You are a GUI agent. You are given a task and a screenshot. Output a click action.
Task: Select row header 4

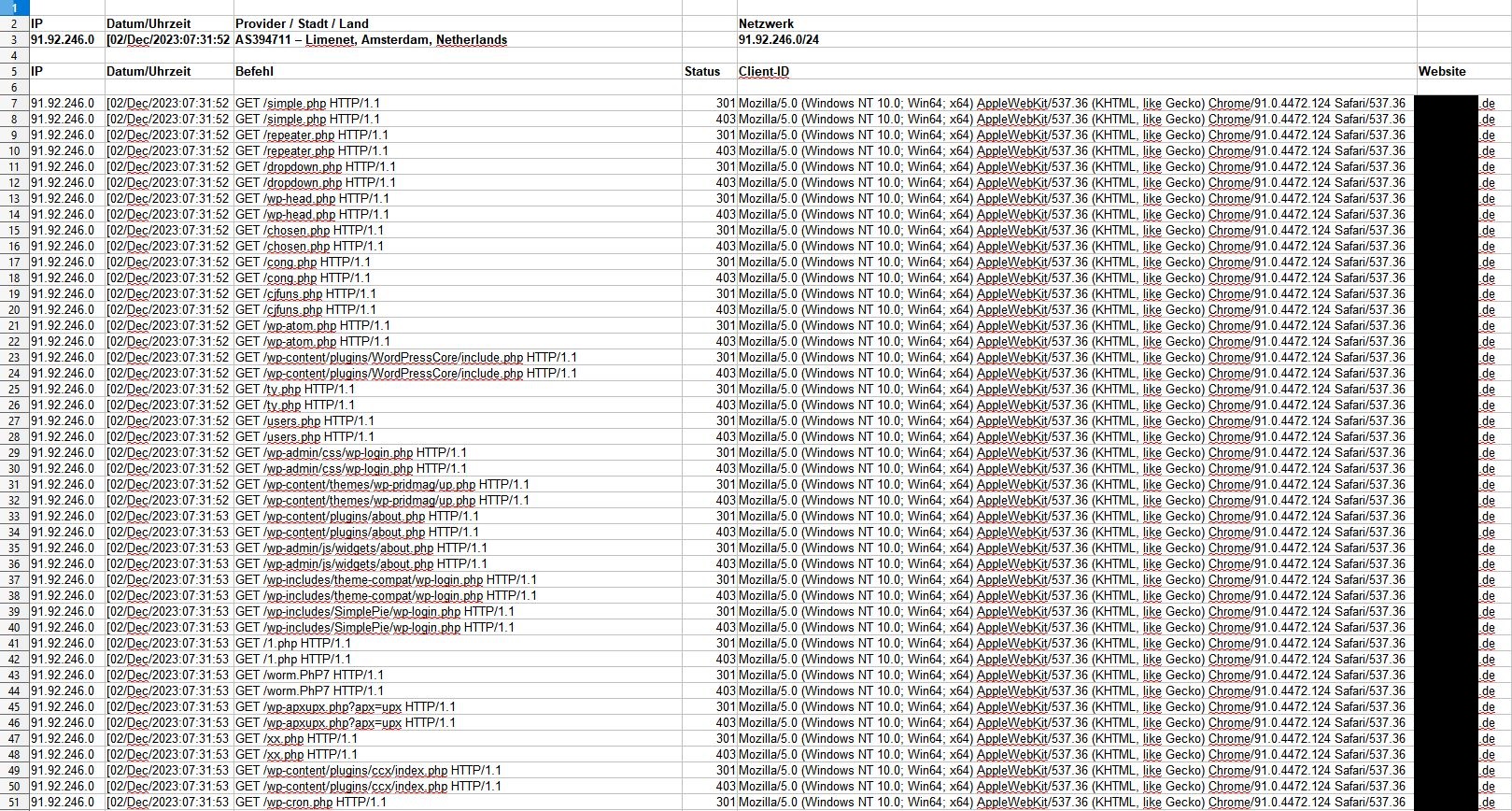tap(14, 55)
